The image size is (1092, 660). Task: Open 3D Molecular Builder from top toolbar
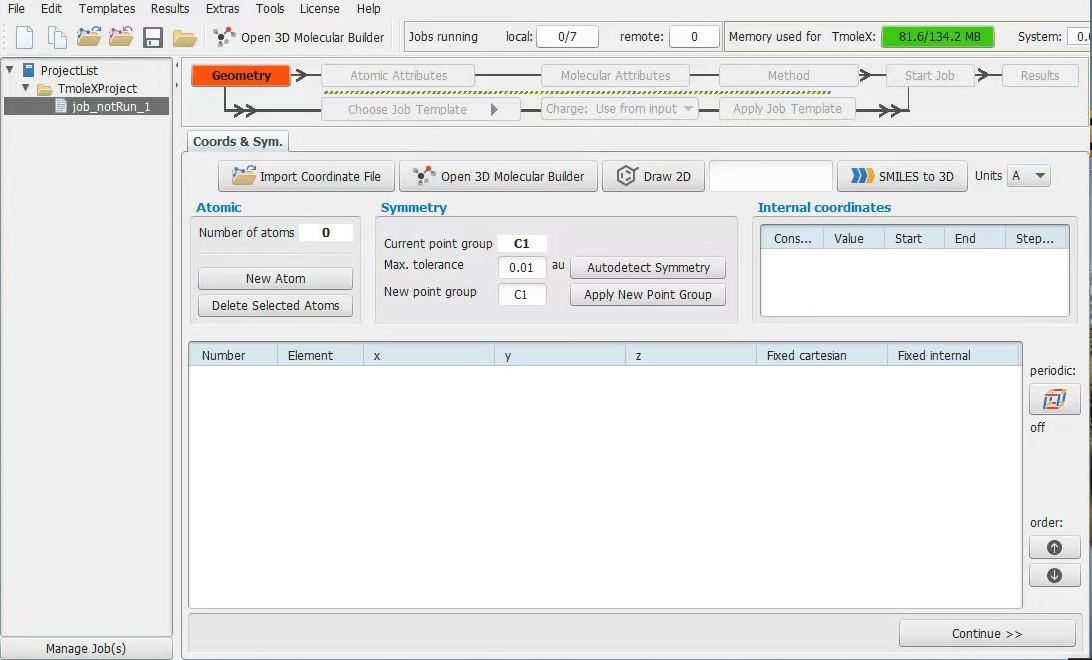[299, 38]
